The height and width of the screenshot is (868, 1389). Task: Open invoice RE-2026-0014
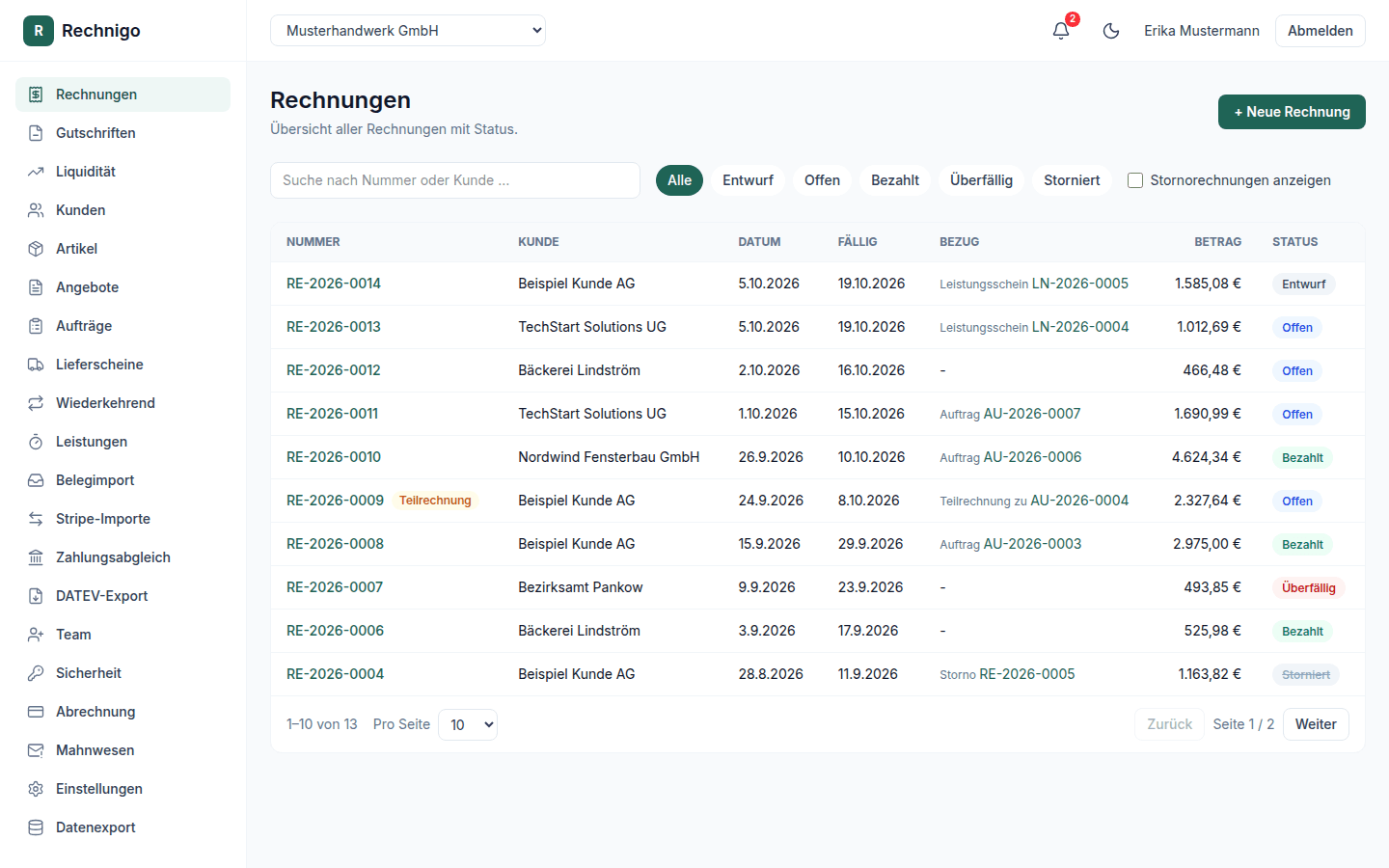pyautogui.click(x=334, y=284)
